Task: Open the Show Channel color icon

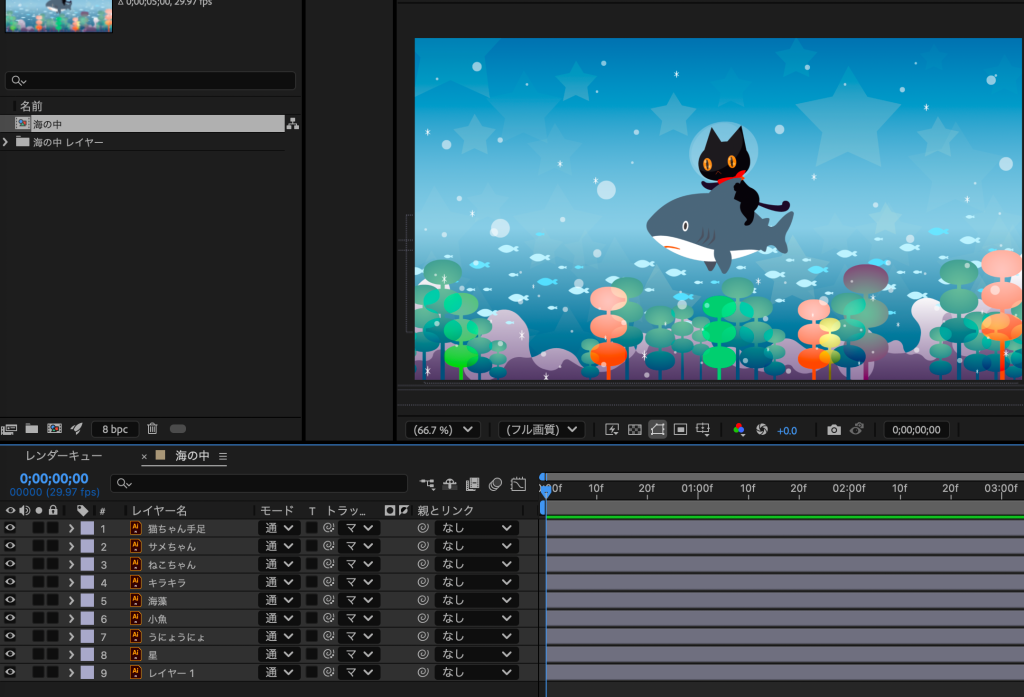Action: point(740,430)
